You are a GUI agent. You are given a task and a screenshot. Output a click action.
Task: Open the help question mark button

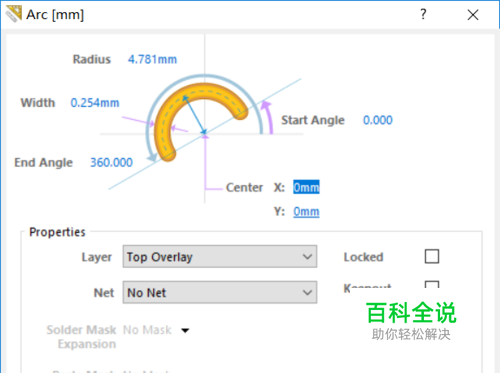423,14
